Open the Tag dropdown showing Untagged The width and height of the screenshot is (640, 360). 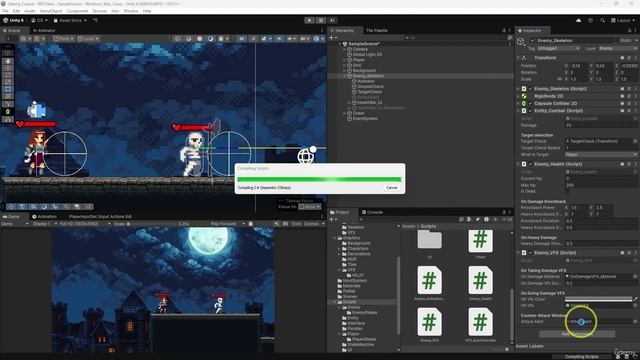558,49
